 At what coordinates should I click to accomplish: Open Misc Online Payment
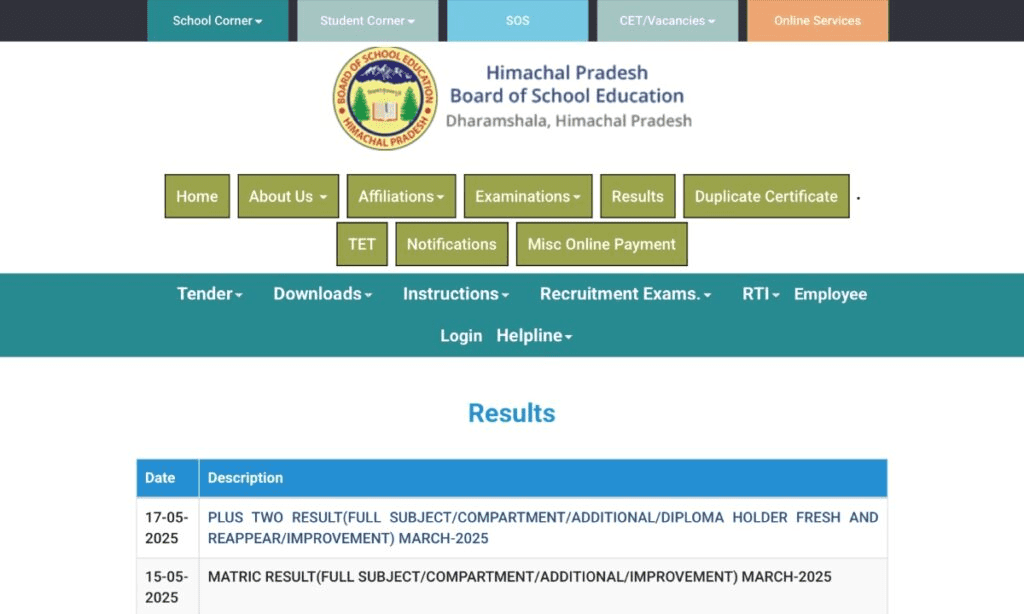pos(601,244)
